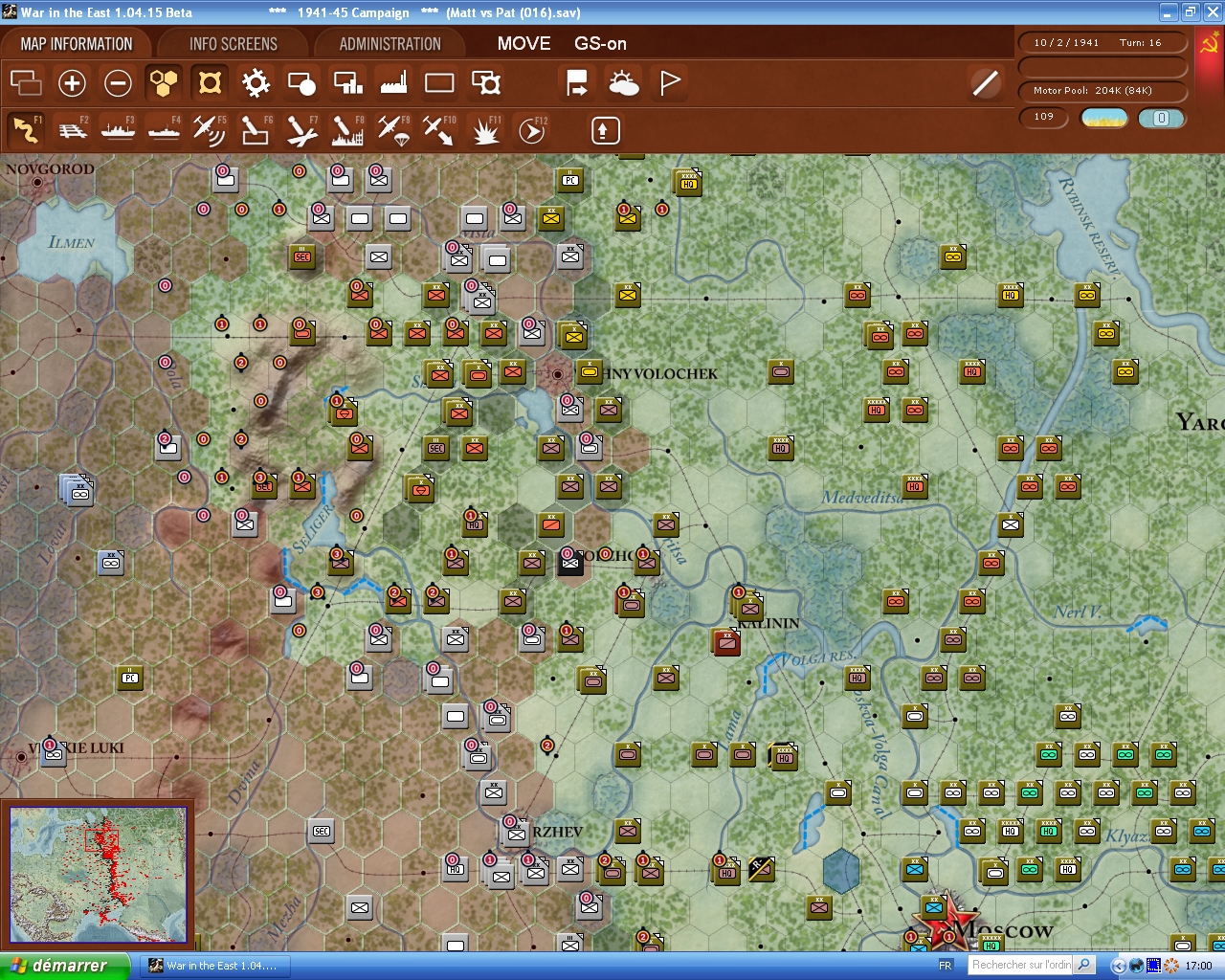This screenshot has width=1225, height=980.
Task: Click the diagonal slash round button
Action: point(986,83)
